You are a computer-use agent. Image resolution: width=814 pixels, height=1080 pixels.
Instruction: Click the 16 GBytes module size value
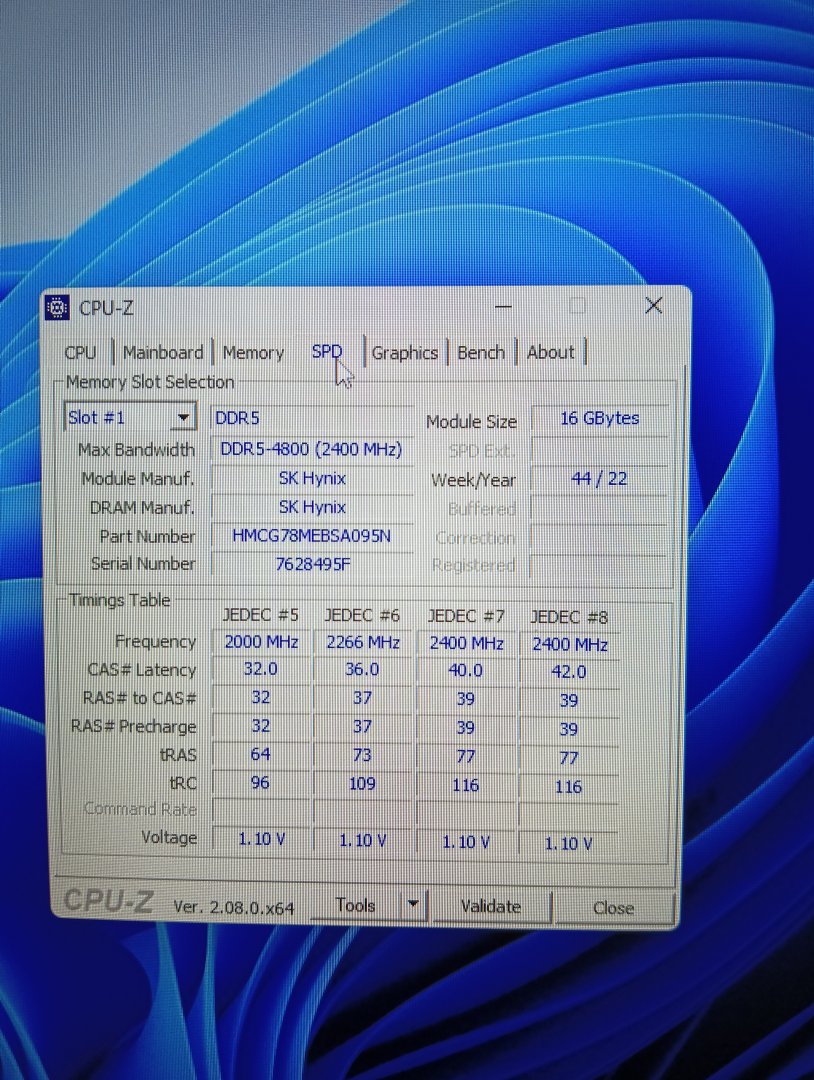(x=599, y=418)
